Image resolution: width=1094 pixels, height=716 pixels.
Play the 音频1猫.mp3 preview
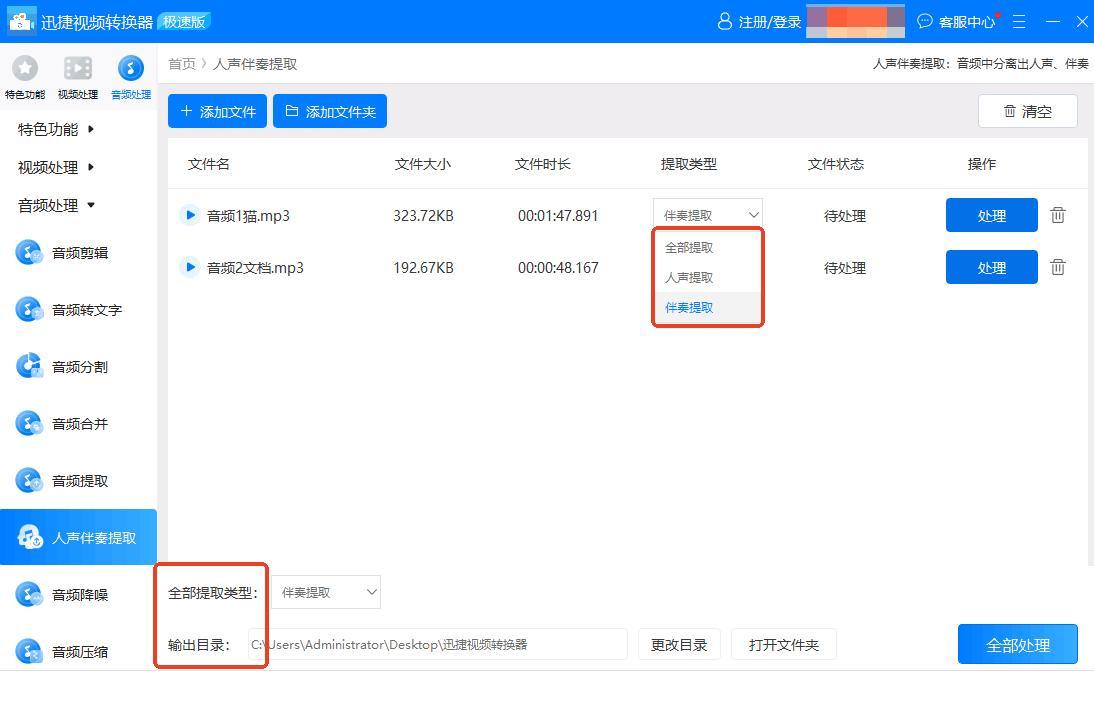coord(189,215)
